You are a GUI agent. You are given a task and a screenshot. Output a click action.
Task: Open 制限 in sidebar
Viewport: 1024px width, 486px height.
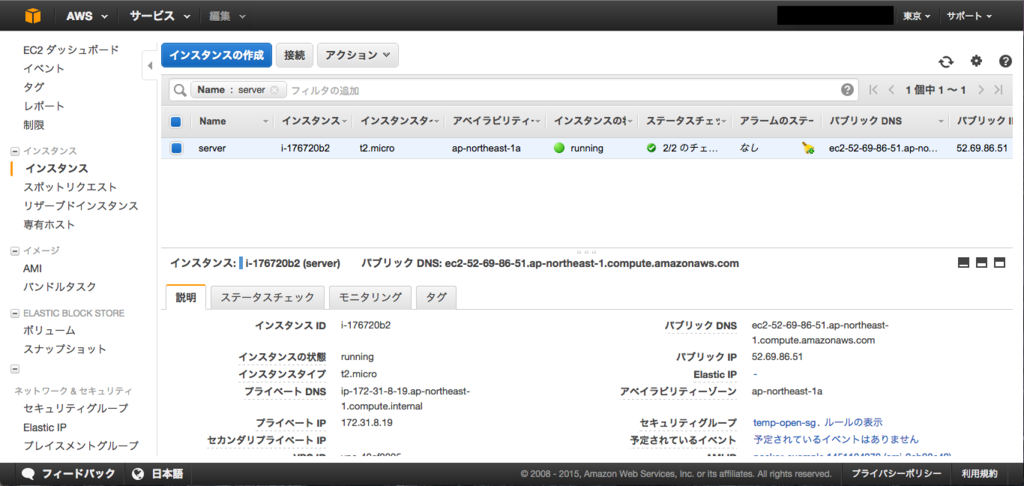click(33, 125)
